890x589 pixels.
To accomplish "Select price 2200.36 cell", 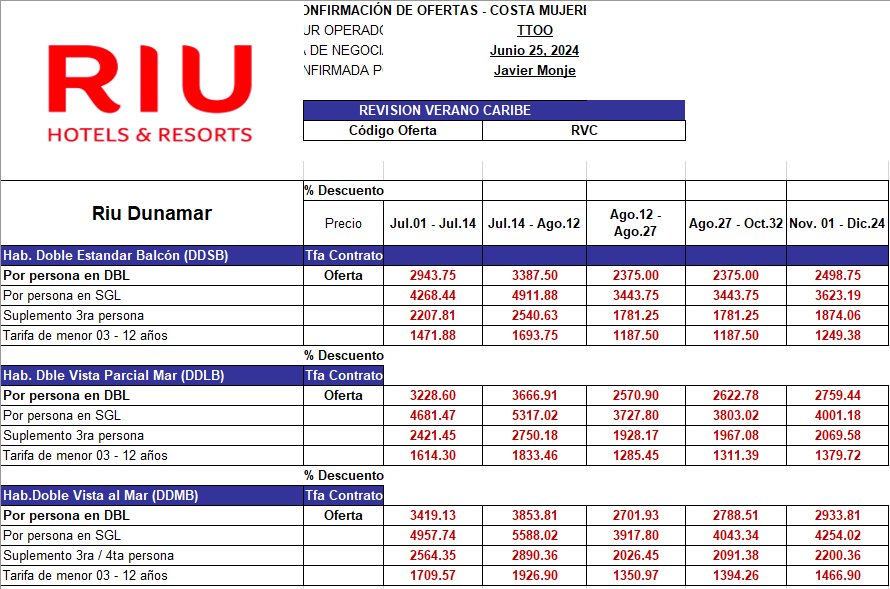I will pos(837,556).
